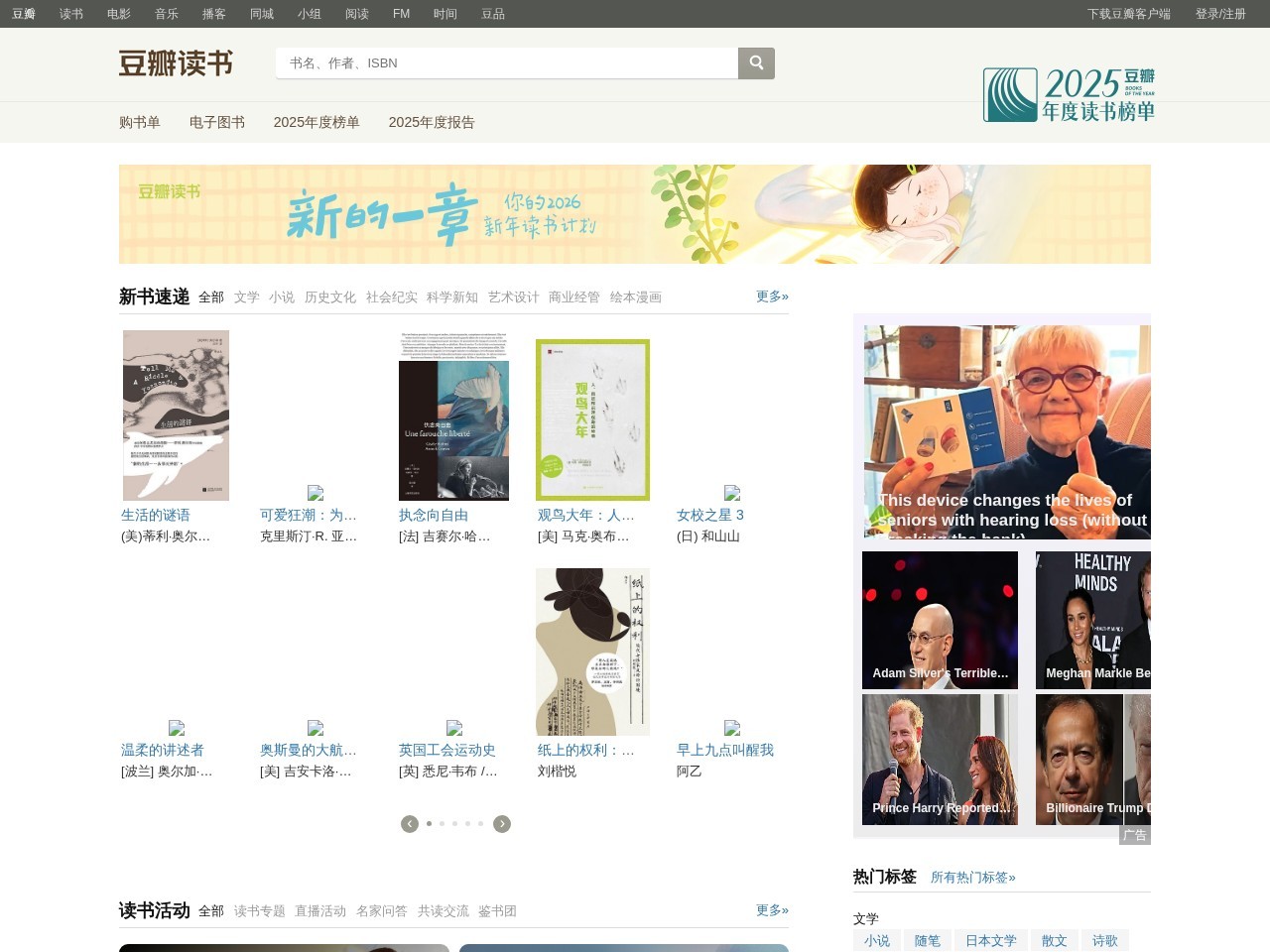
Task: Click the 新的一章 2026 reading plan banner
Action: click(x=635, y=214)
